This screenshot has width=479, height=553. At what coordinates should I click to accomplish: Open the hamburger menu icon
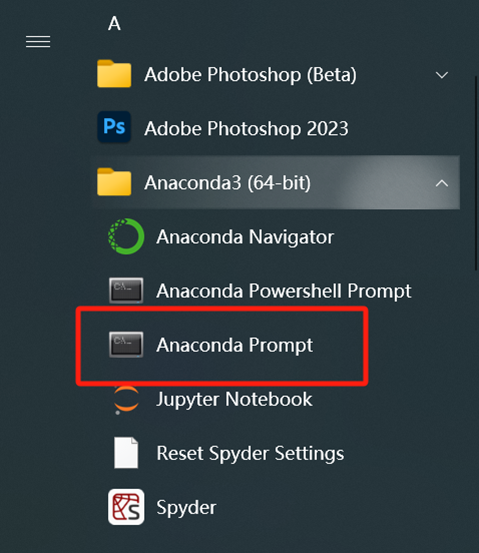tap(38, 42)
